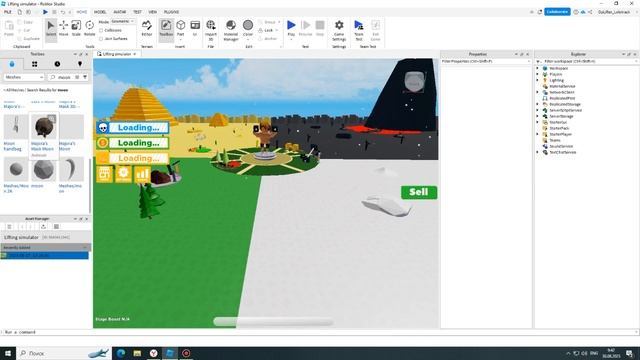
Task: Activate the Rotate tool
Action: point(89,28)
